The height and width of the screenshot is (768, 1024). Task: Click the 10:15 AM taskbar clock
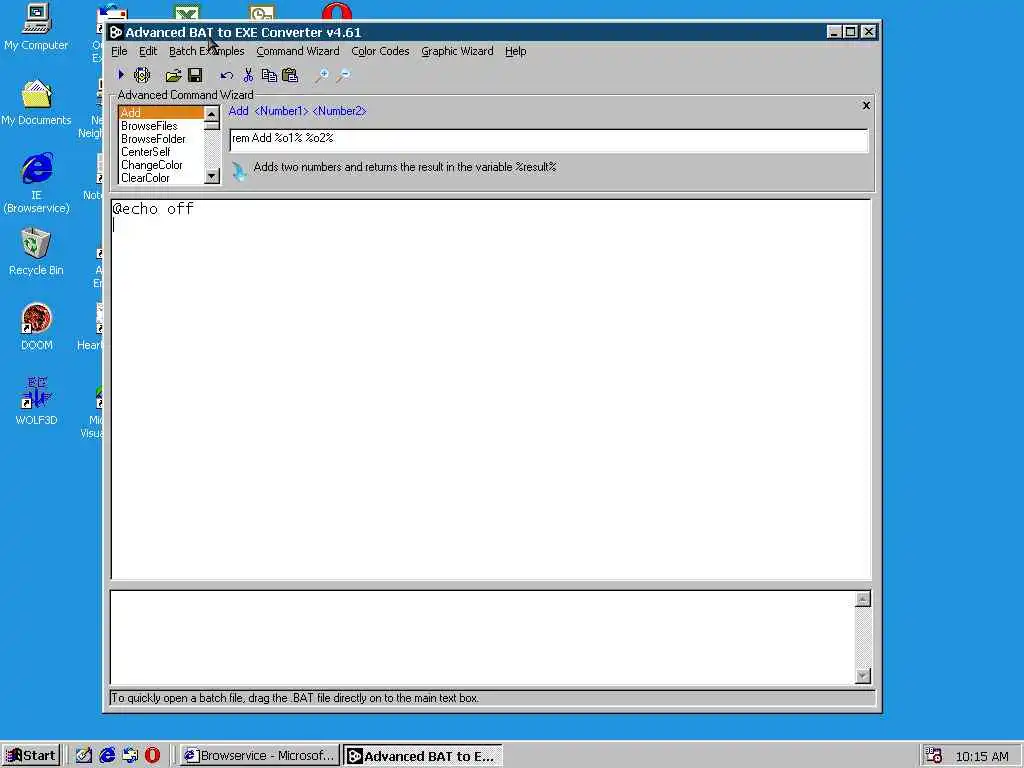[982, 756]
